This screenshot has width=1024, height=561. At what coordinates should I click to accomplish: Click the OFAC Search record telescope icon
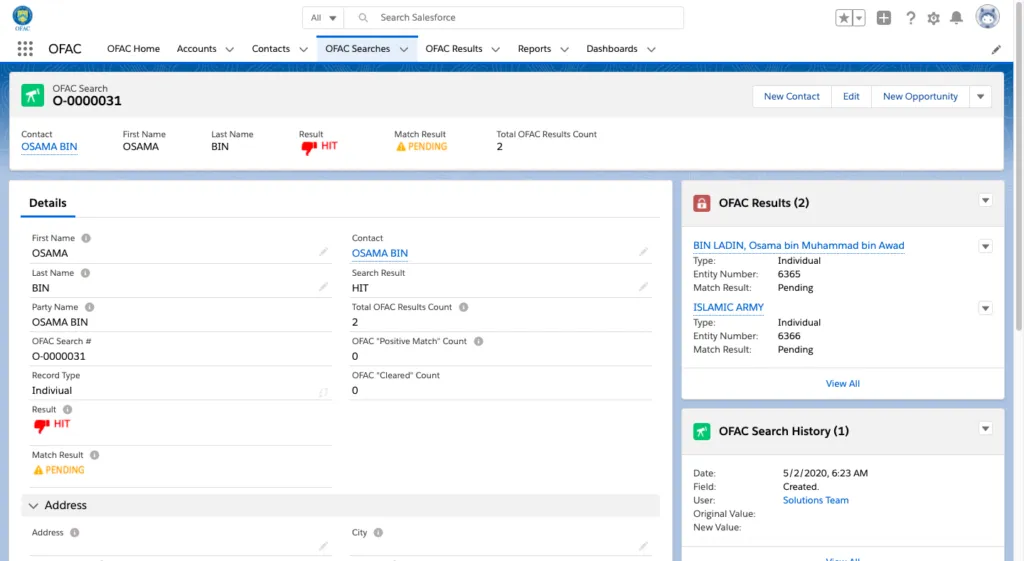click(x=33, y=95)
